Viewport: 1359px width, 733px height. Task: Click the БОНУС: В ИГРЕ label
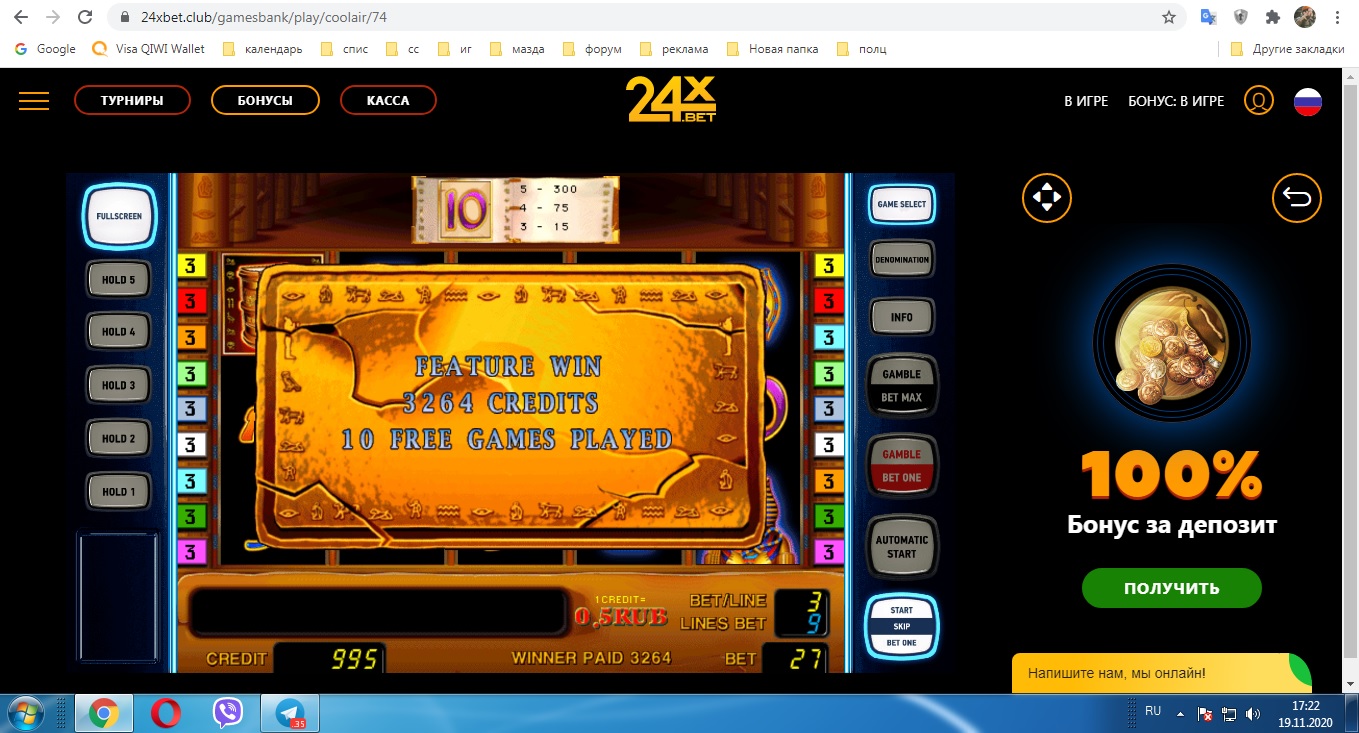(1176, 101)
